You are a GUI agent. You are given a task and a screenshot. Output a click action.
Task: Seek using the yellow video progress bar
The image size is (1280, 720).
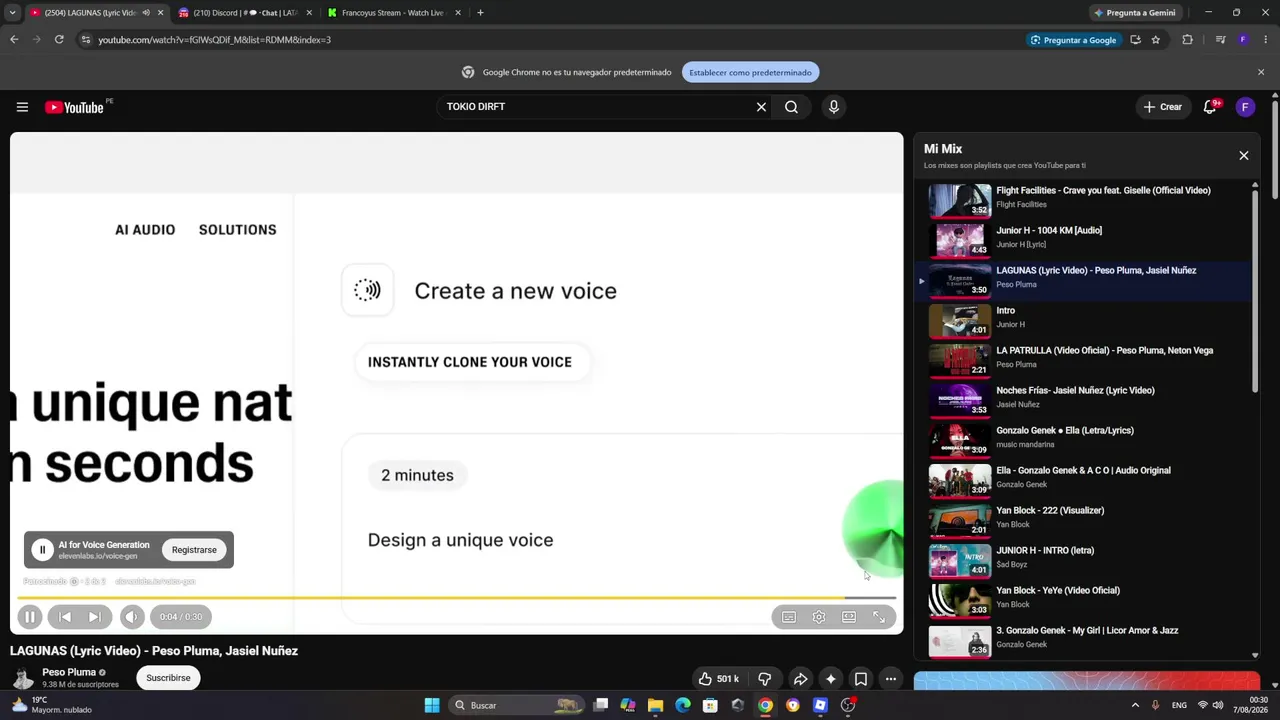tap(456, 598)
